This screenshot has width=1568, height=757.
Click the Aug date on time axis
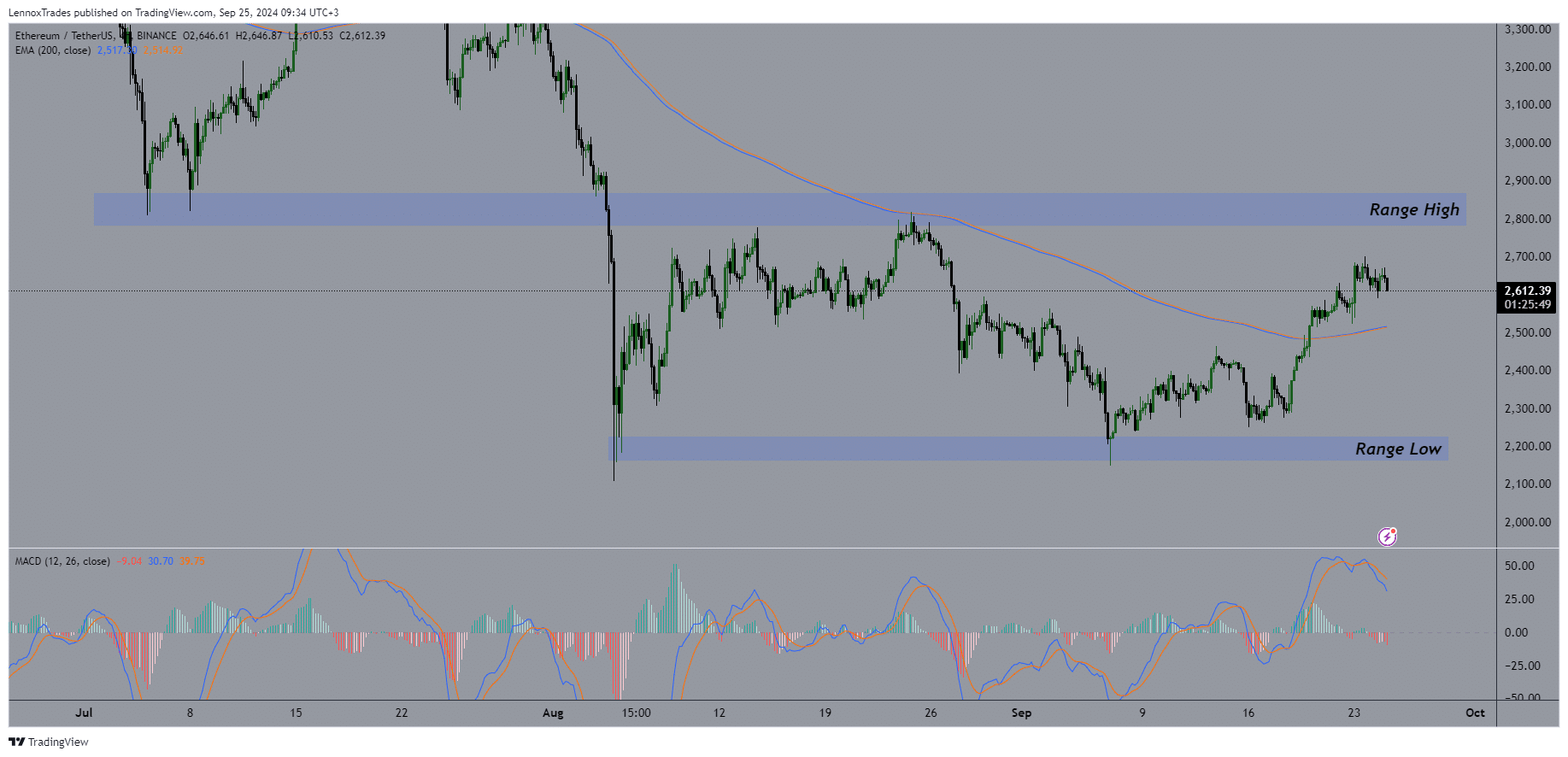553,713
